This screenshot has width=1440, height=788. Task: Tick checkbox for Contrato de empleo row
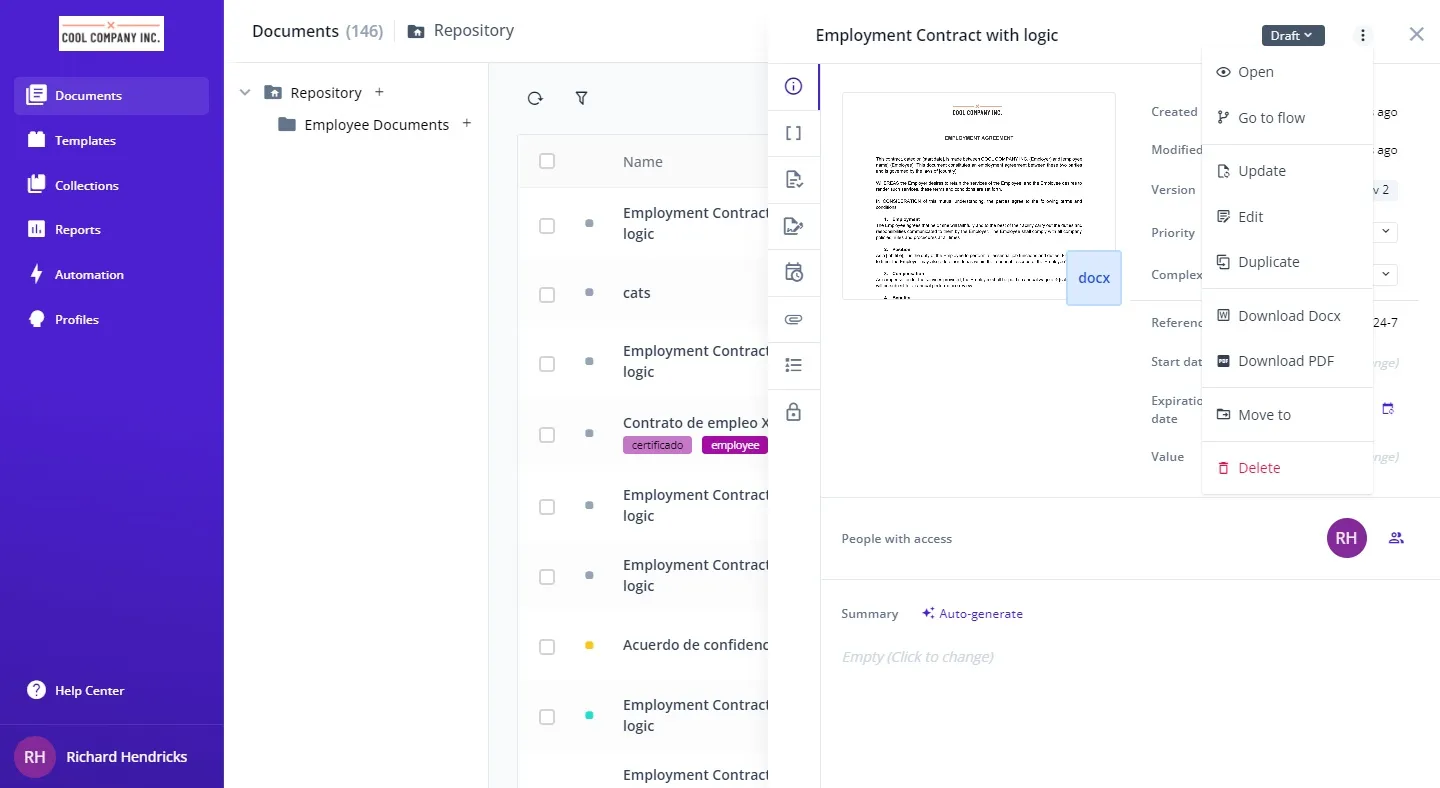click(547, 435)
